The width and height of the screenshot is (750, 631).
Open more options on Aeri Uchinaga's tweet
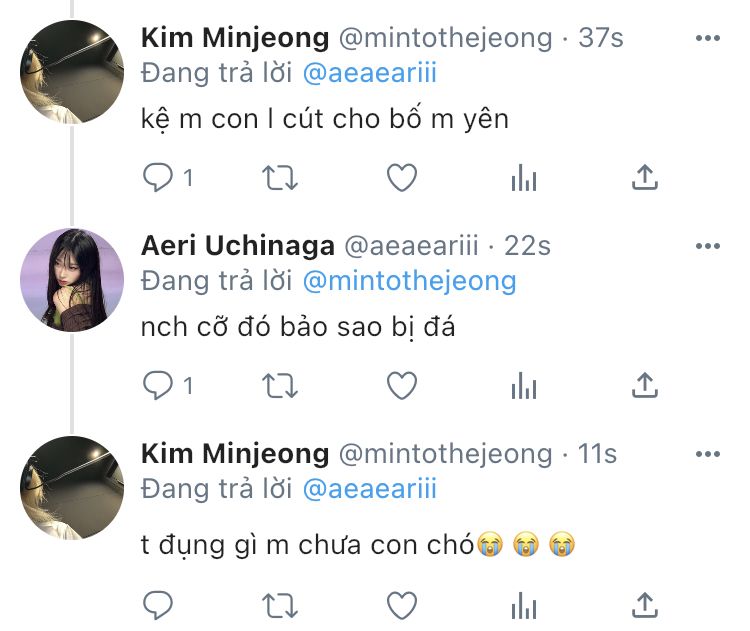pyautogui.click(x=707, y=246)
